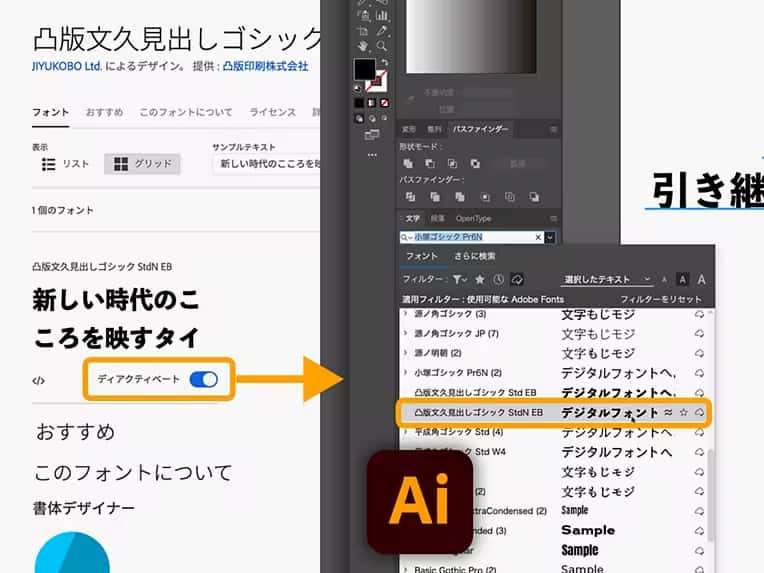The image size is (764, 573).
Task: Click cloud icon on 小塚ゴシック Pr6N row
Action: coord(699,373)
